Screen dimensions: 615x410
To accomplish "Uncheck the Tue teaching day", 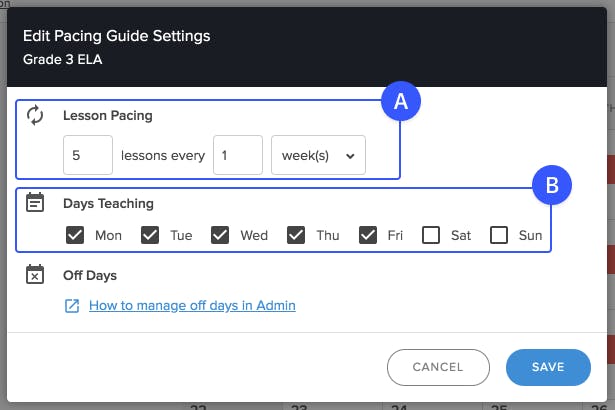I will pos(150,235).
